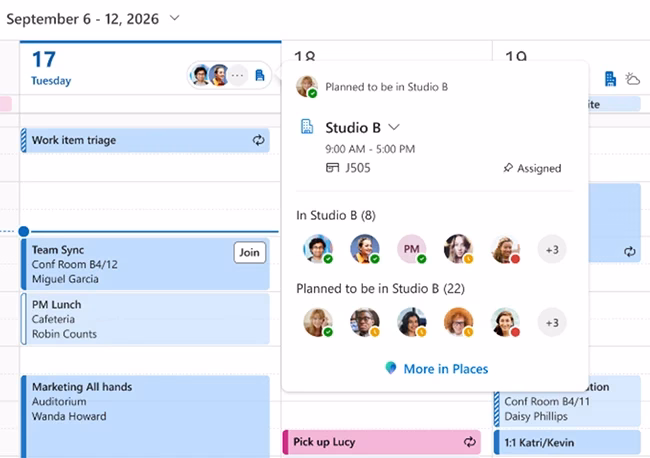This screenshot has height=458, width=650.
Task: Join the Team Sync meeting
Action: point(250,252)
